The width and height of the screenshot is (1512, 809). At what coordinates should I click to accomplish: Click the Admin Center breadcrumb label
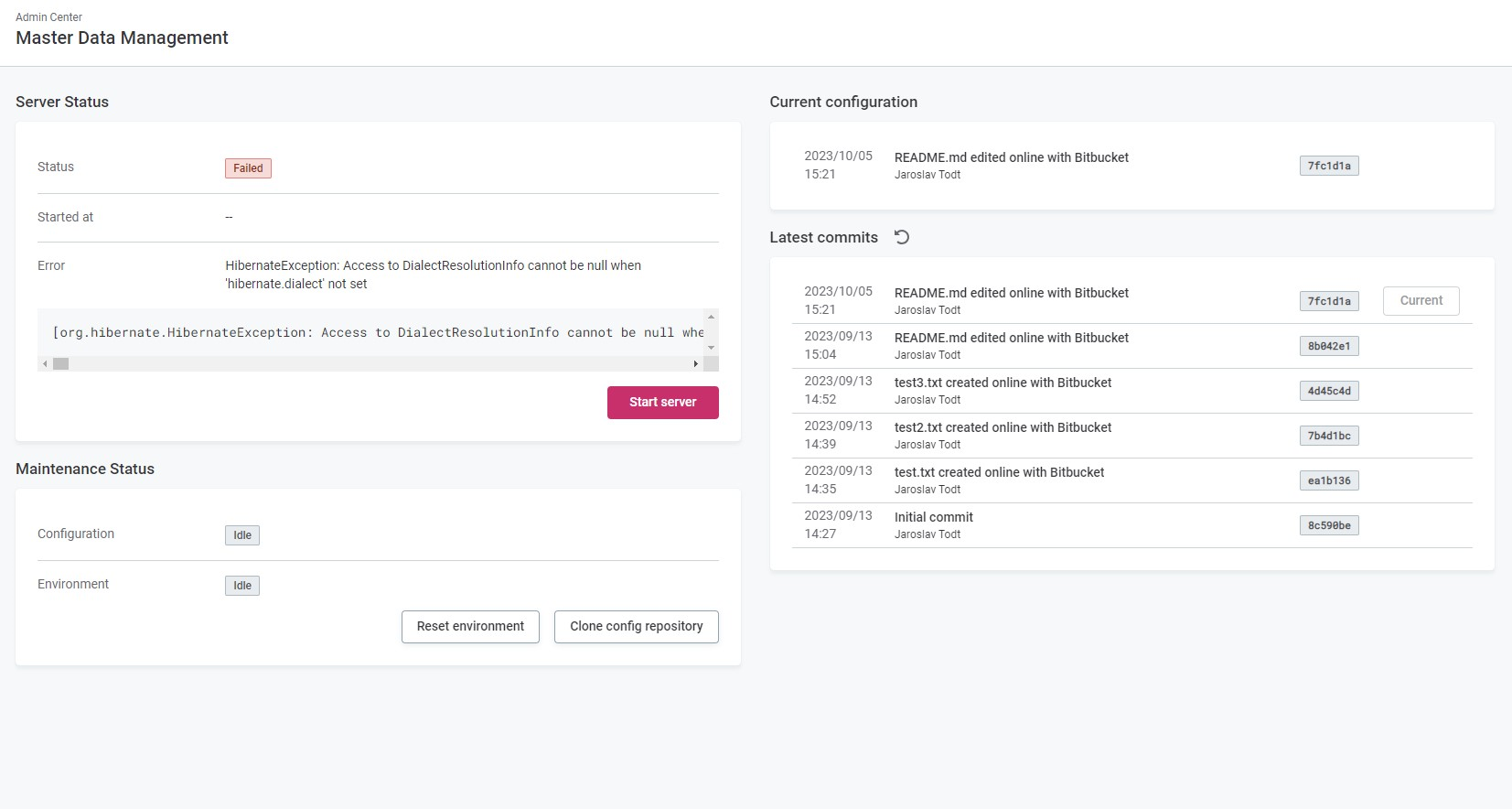click(x=47, y=16)
